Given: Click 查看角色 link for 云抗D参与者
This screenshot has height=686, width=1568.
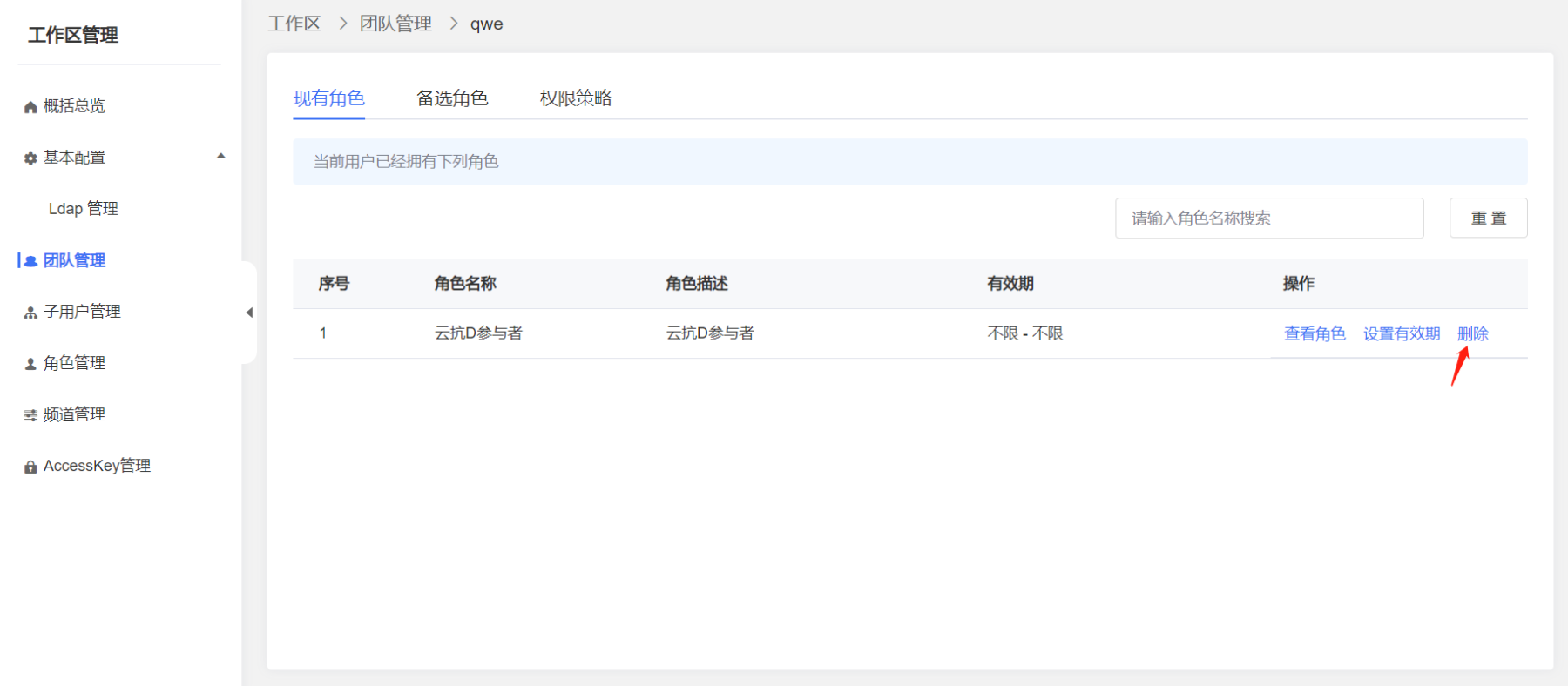Looking at the screenshot, I should pos(1315,333).
